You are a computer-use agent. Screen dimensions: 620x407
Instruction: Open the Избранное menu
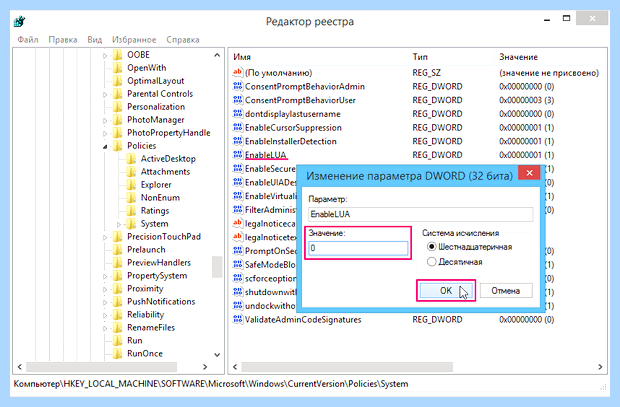(x=134, y=40)
